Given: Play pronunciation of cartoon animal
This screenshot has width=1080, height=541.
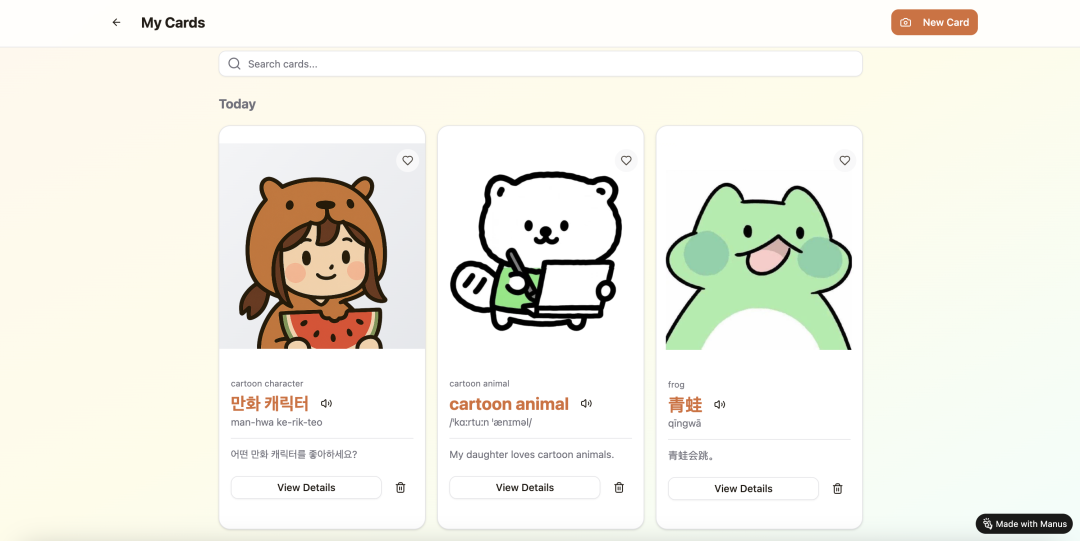Looking at the screenshot, I should 586,404.
